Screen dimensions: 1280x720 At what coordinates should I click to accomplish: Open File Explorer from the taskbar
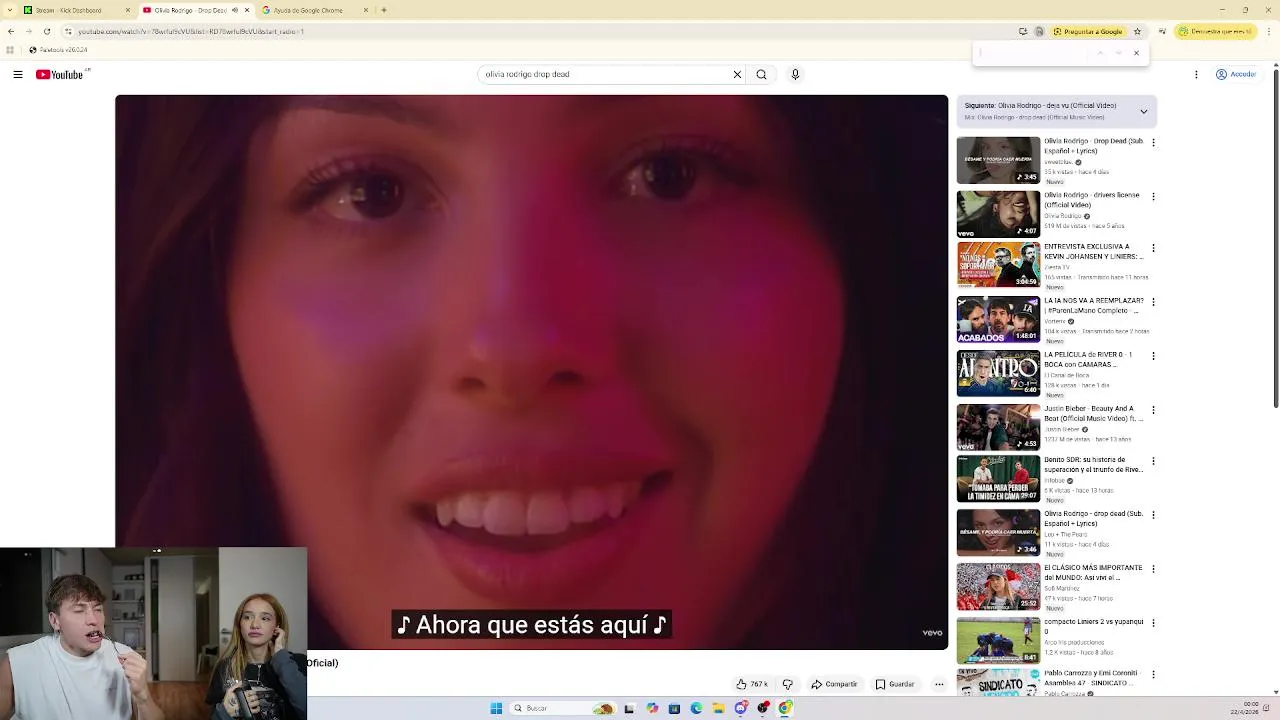[718, 708]
